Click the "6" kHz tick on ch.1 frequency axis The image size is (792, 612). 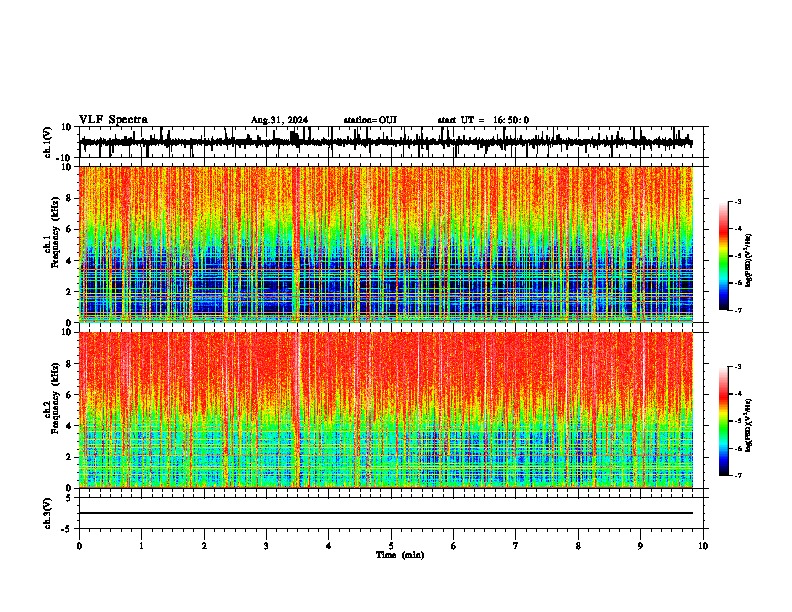[x=70, y=229]
